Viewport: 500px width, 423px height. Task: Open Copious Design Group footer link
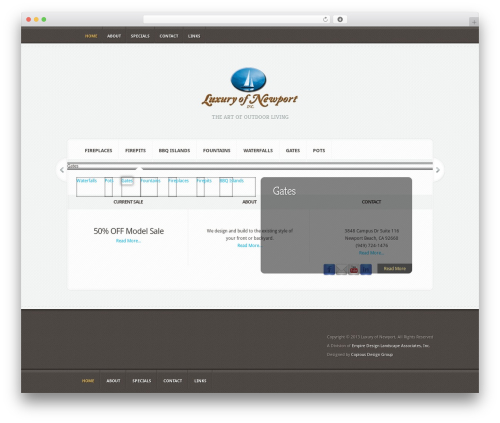click(372, 354)
